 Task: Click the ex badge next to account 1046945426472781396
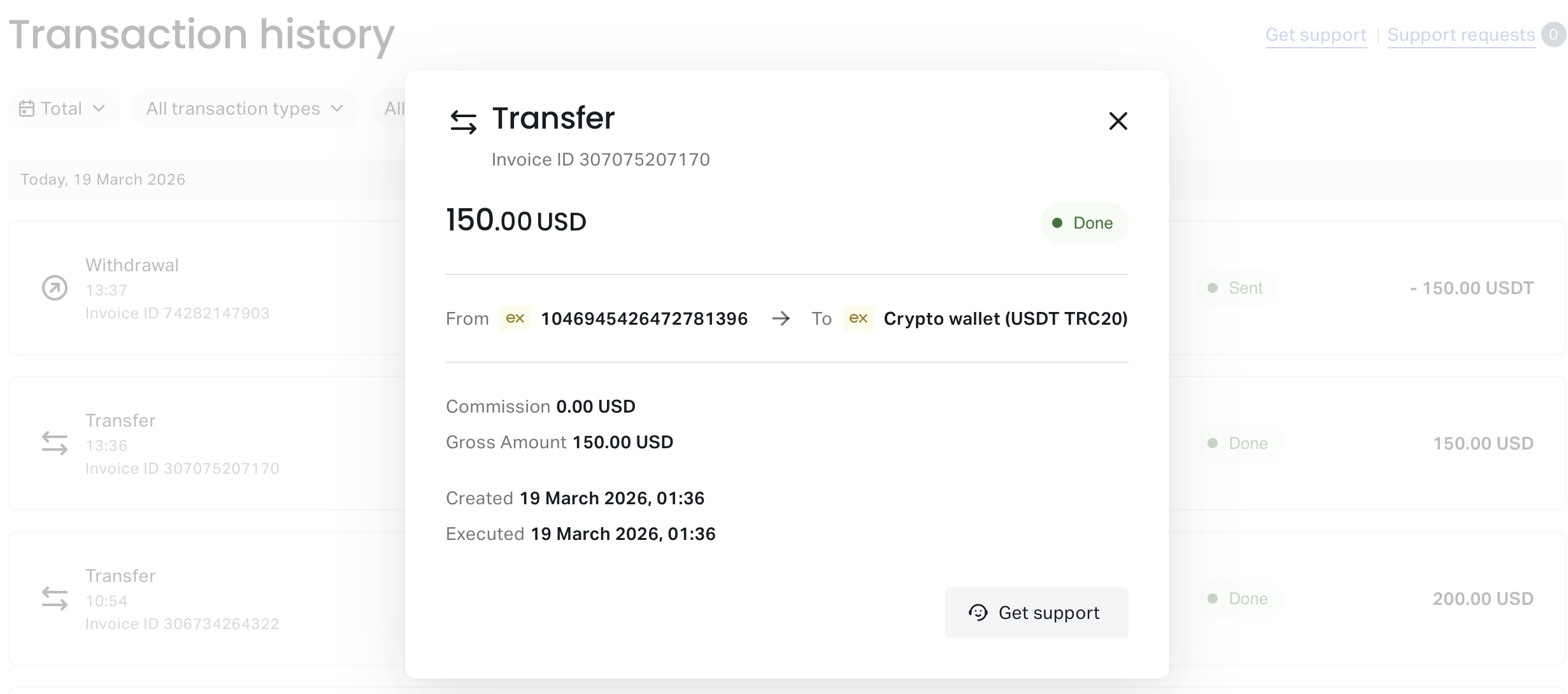coord(515,318)
